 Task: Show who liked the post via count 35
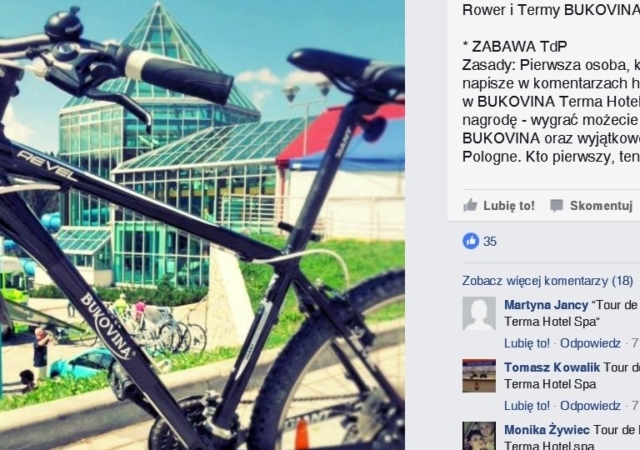[490, 241]
